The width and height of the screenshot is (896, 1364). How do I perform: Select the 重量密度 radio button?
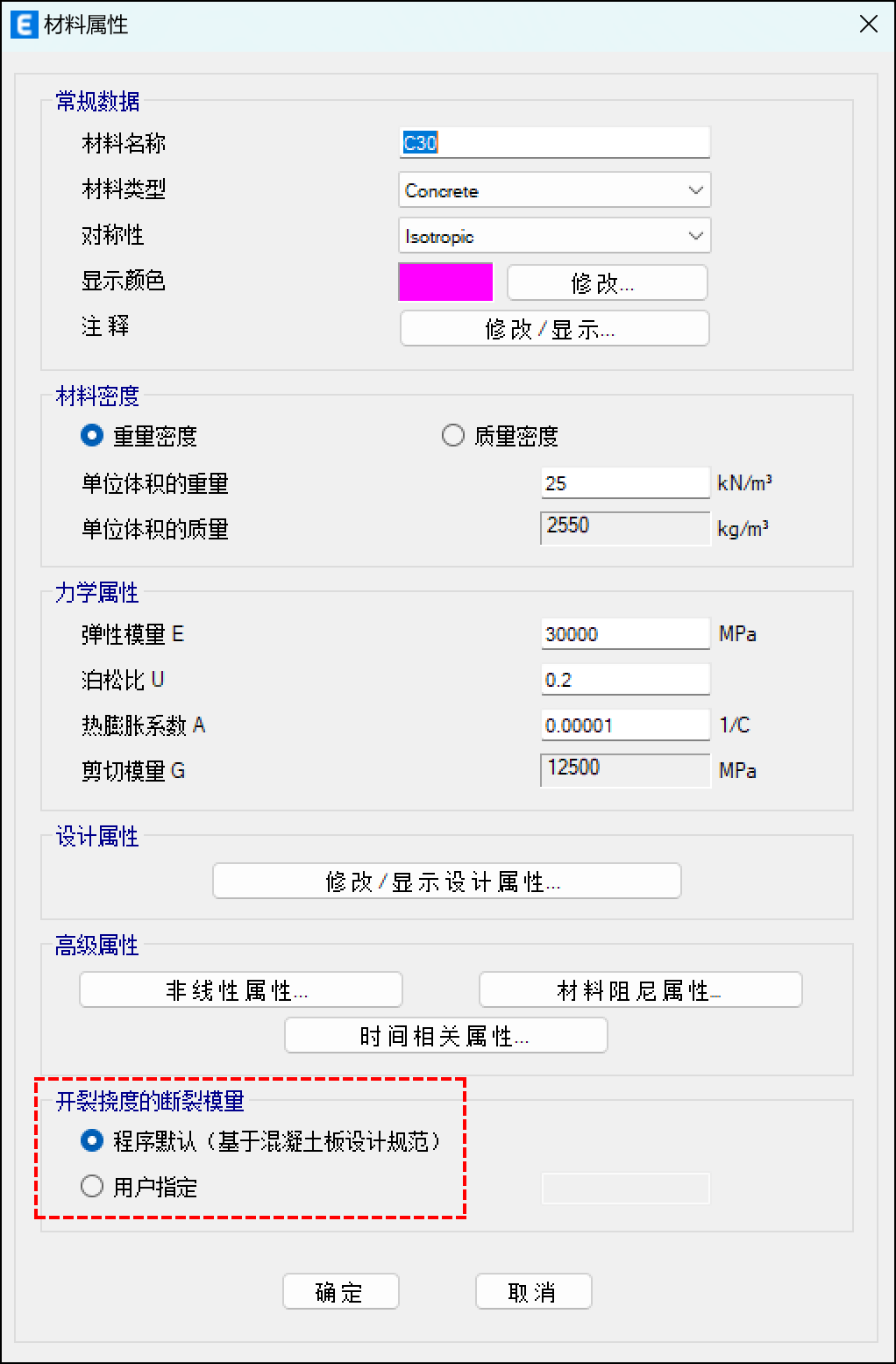tap(92, 435)
